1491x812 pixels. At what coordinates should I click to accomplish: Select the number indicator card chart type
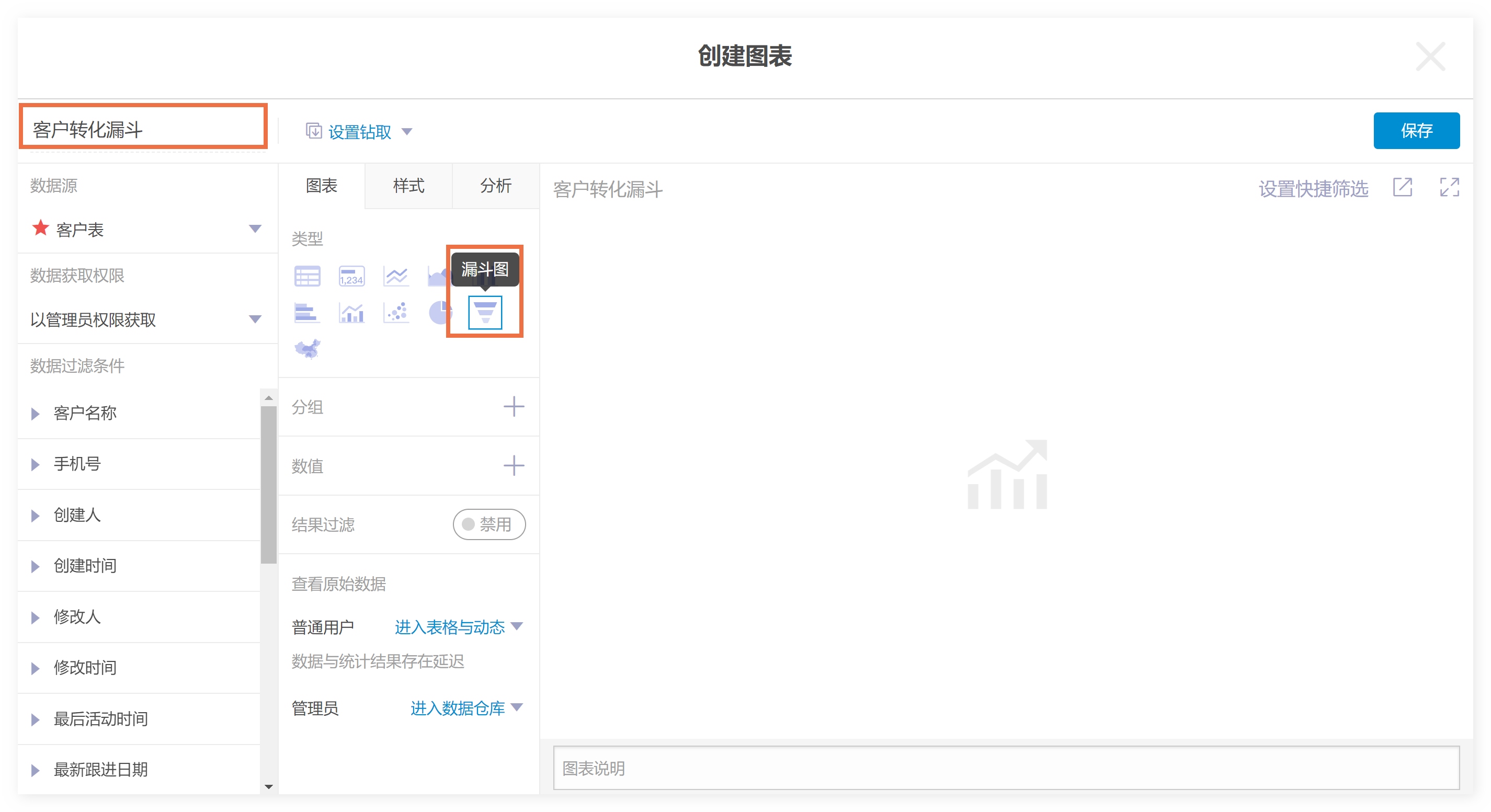pyautogui.click(x=351, y=276)
